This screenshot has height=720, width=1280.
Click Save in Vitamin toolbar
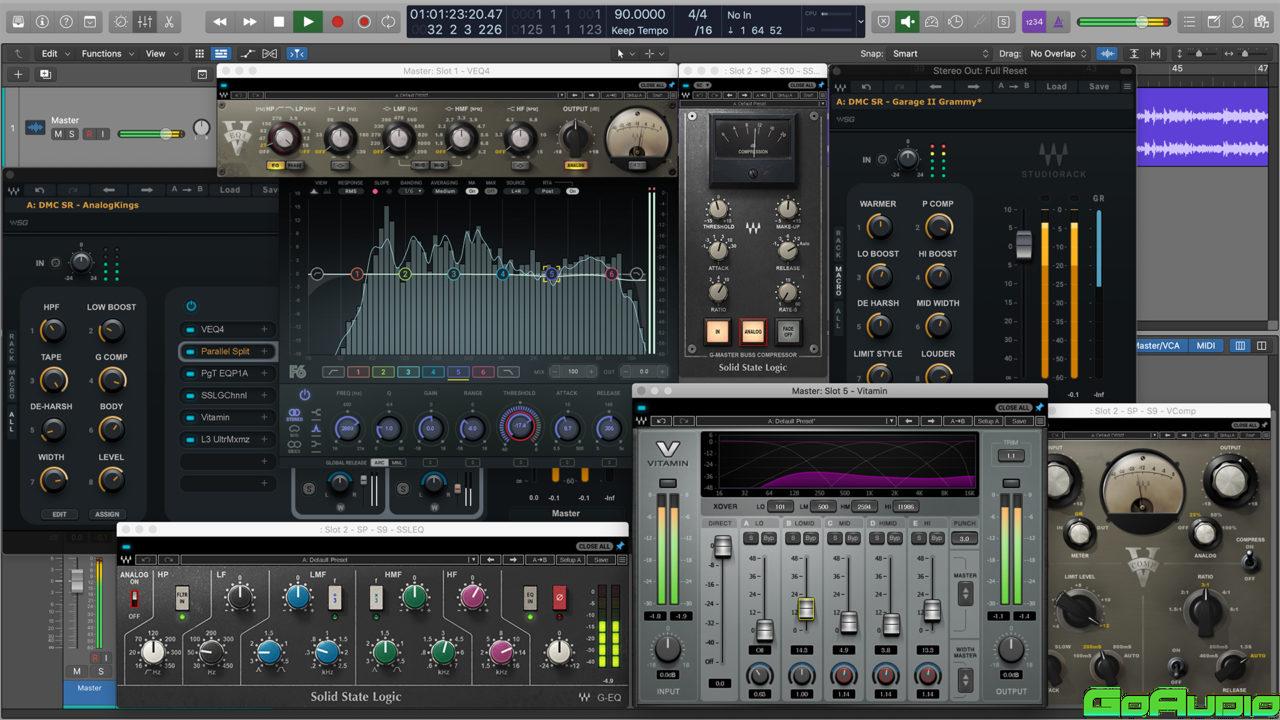tap(1018, 421)
